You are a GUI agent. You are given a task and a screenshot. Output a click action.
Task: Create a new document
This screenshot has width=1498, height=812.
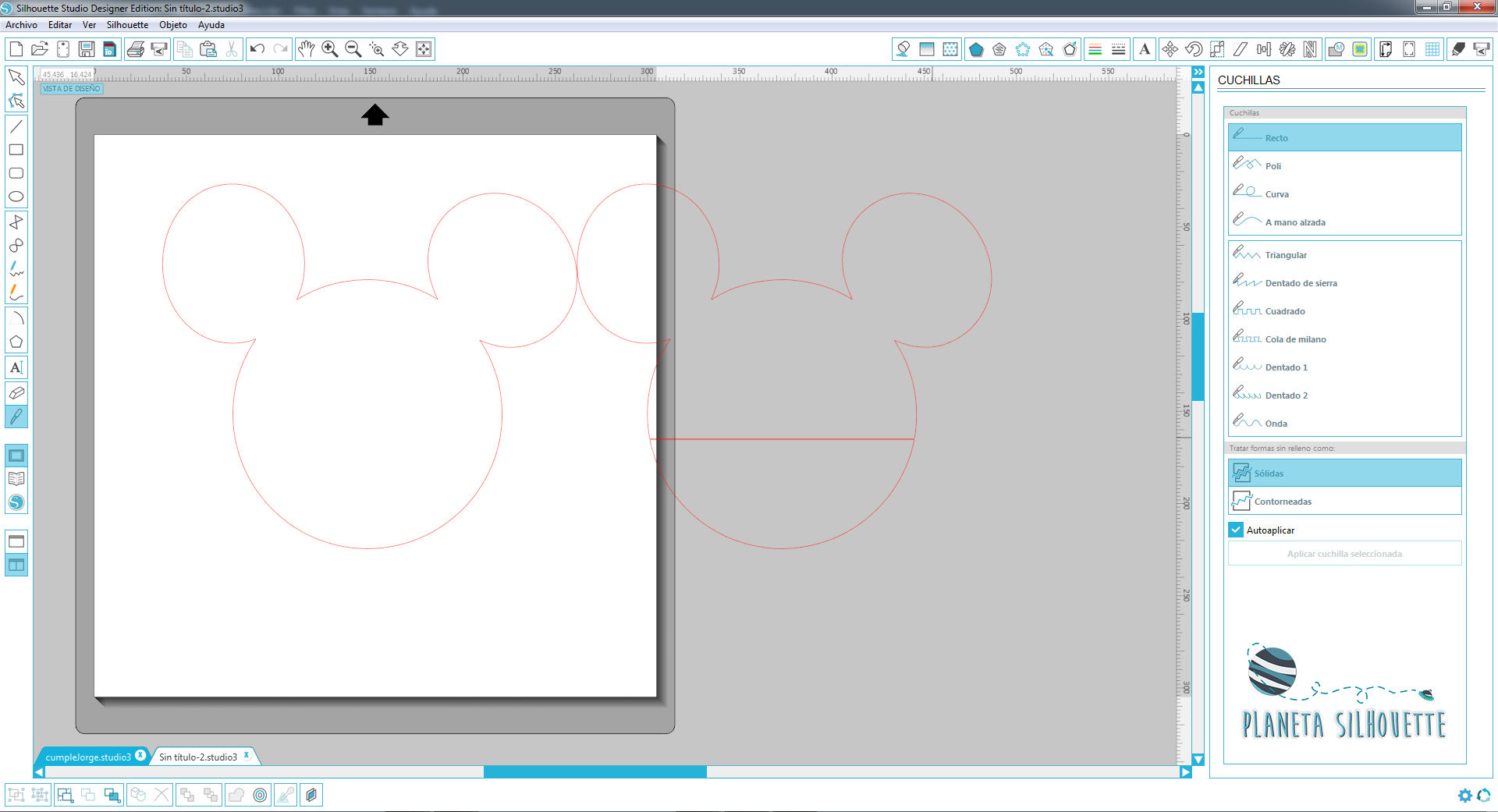(16, 49)
